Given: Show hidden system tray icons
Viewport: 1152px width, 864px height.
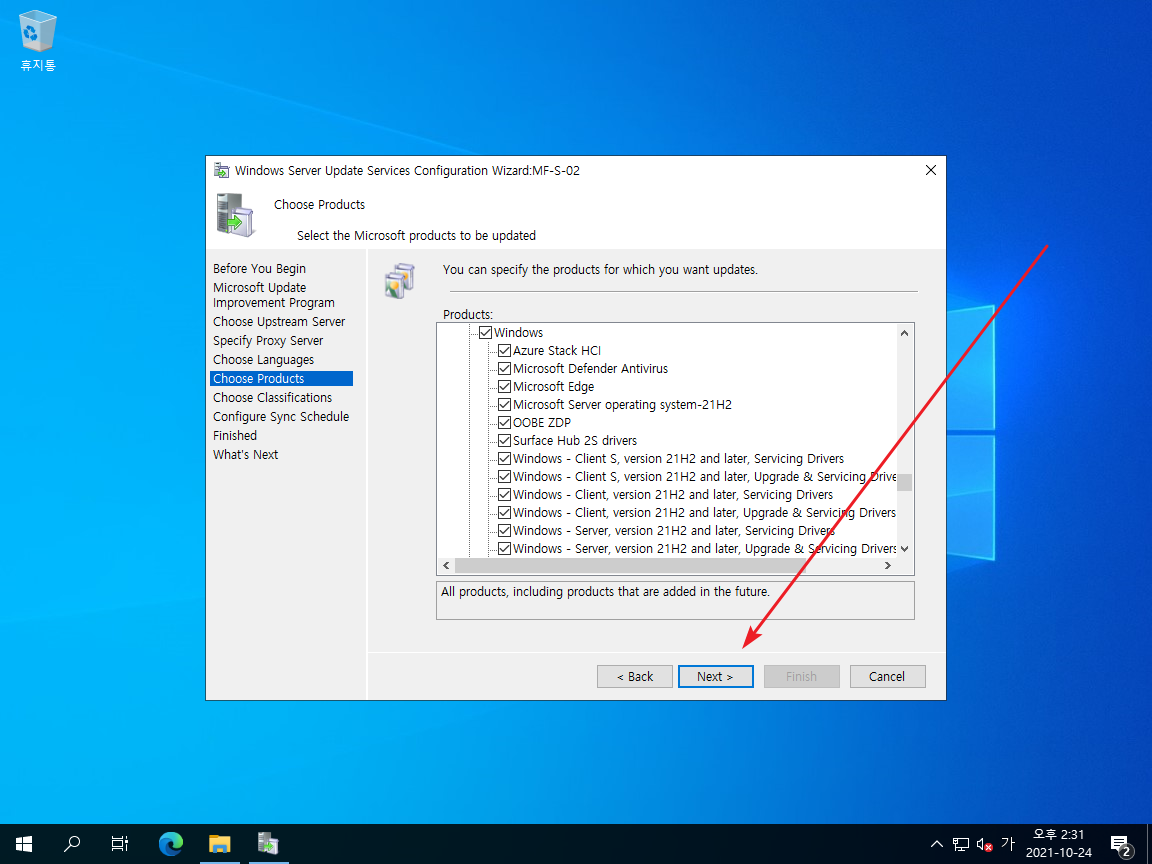Looking at the screenshot, I should click(x=936, y=844).
